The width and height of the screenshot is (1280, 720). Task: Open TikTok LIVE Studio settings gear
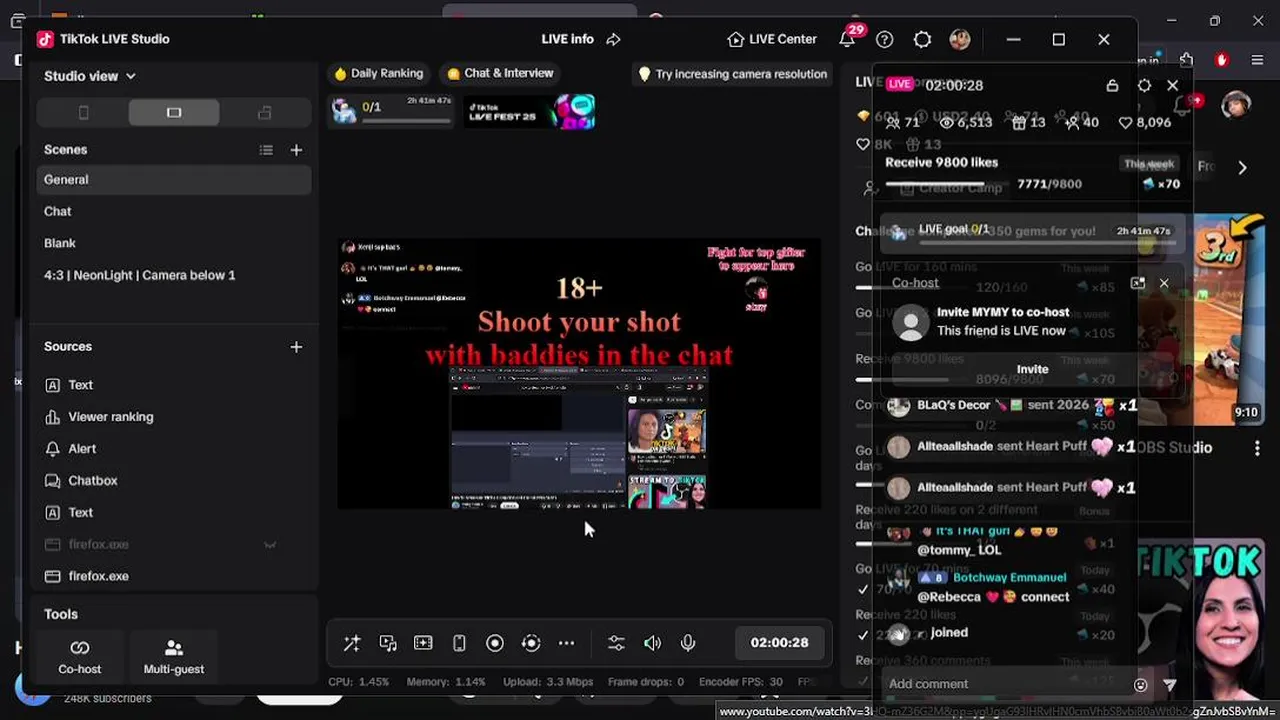[922, 39]
